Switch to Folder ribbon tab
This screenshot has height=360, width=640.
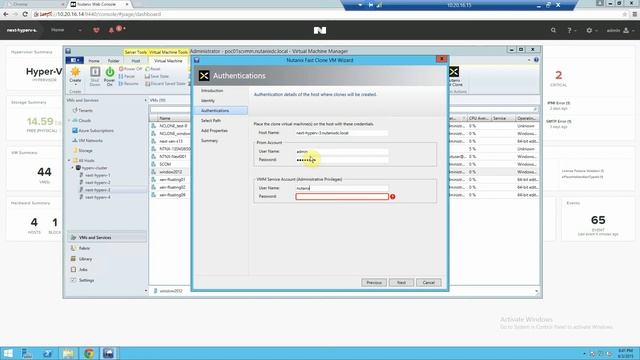click(x=113, y=61)
